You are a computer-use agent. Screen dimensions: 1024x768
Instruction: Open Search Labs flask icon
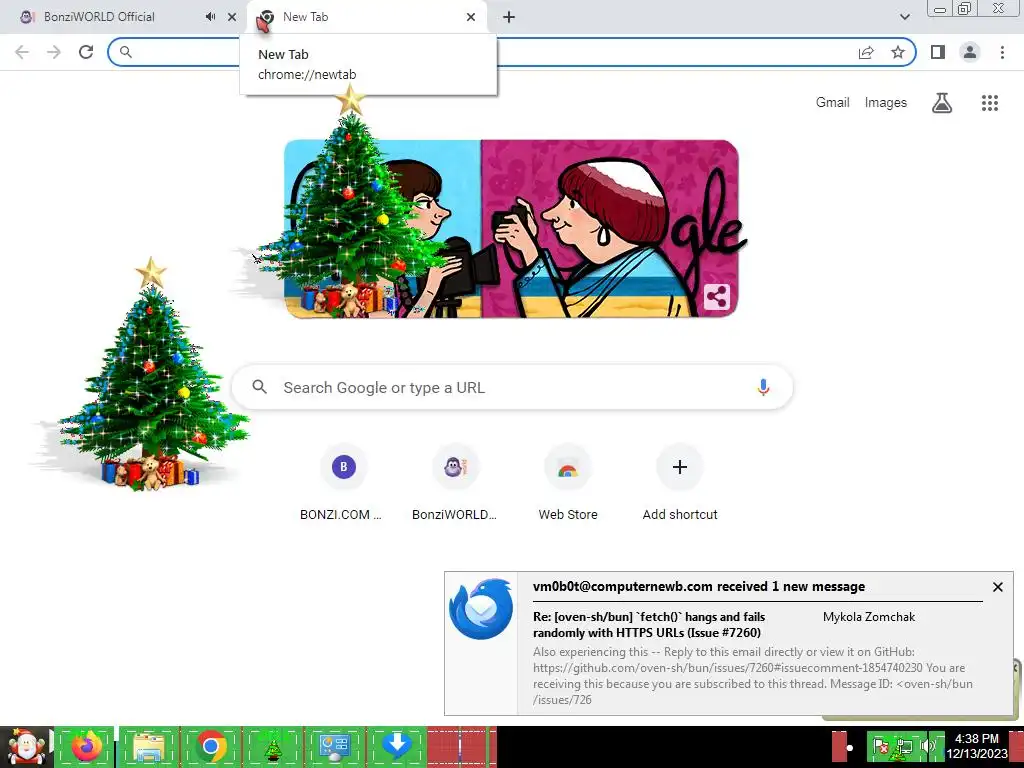[x=942, y=103]
